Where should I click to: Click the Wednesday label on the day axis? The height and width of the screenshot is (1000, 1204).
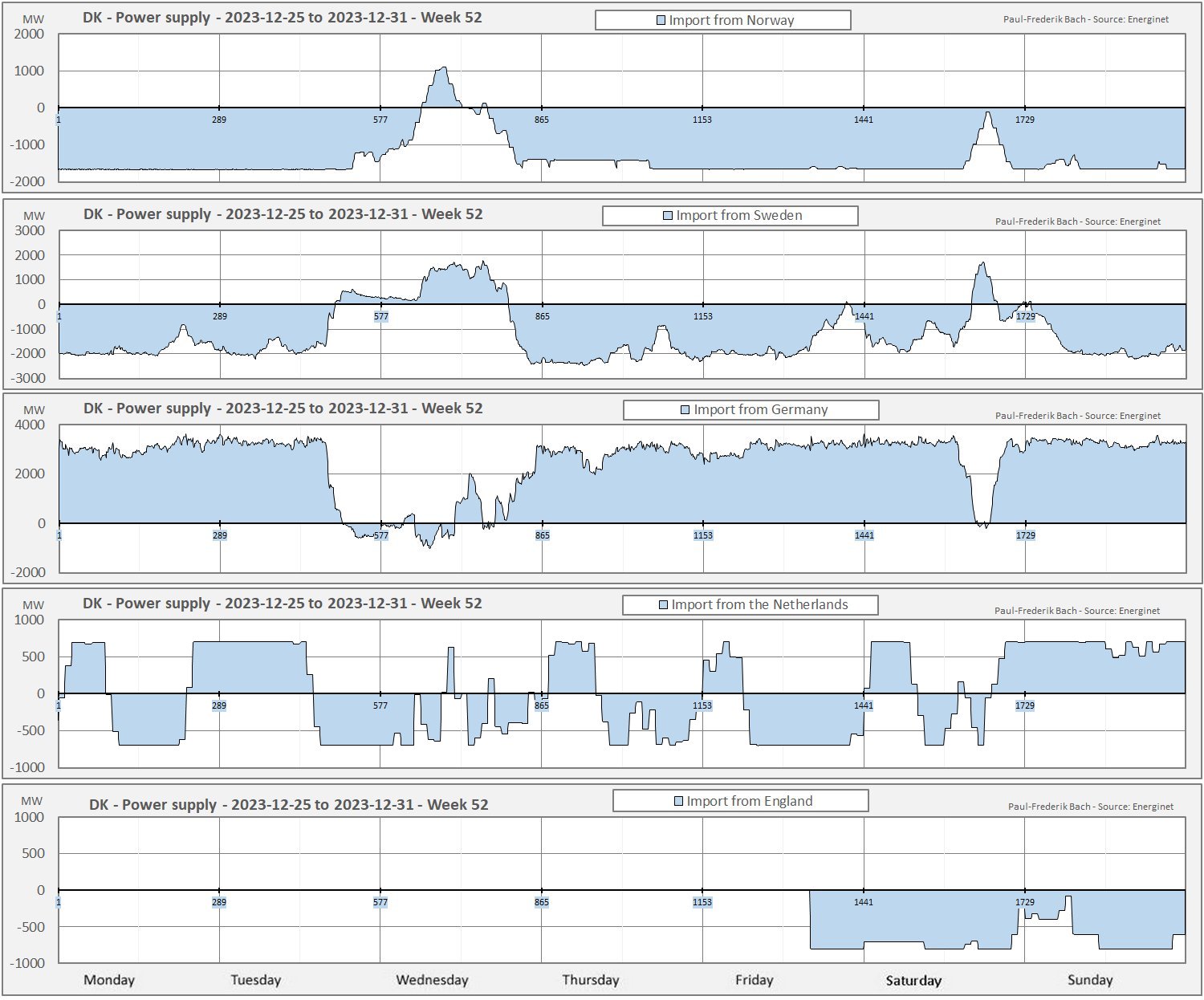(432, 980)
